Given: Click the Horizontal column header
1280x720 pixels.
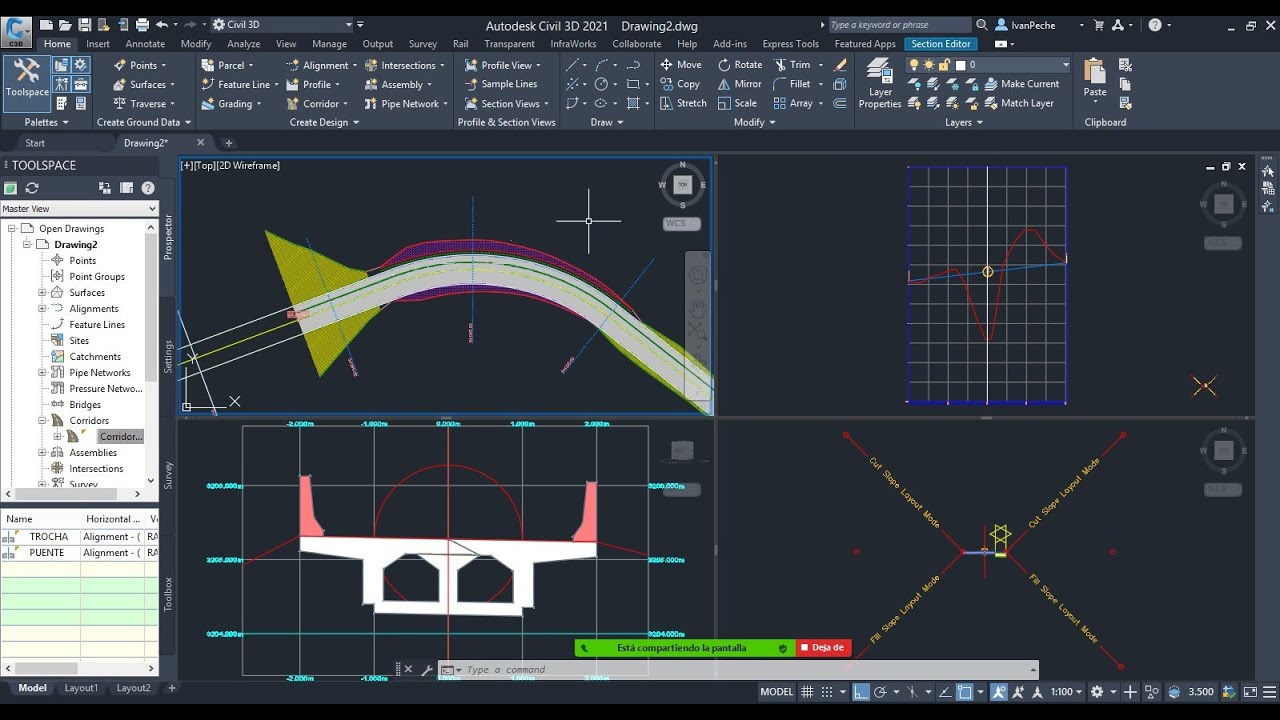Looking at the screenshot, I should [x=113, y=519].
